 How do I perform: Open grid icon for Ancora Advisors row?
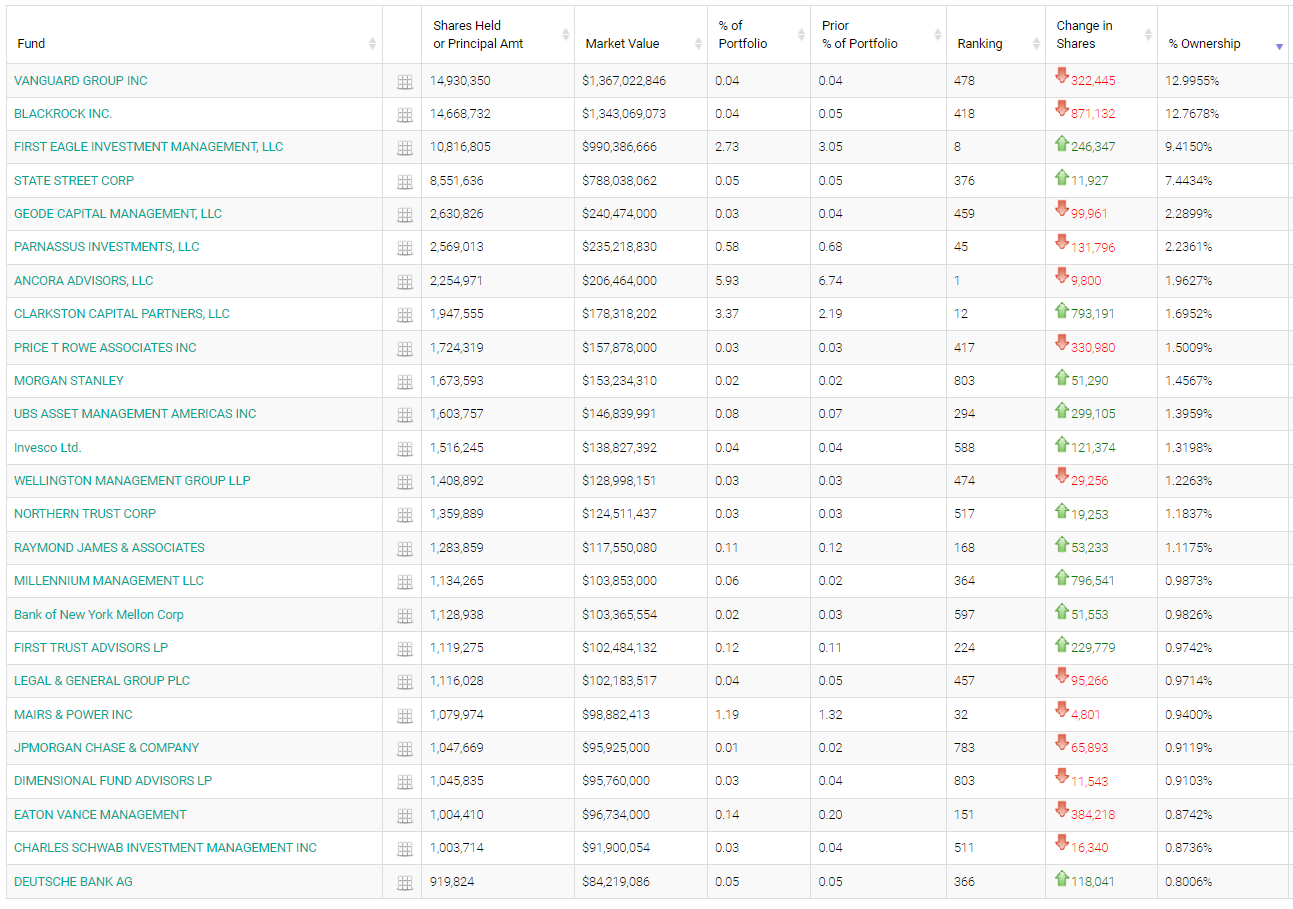coord(405,282)
